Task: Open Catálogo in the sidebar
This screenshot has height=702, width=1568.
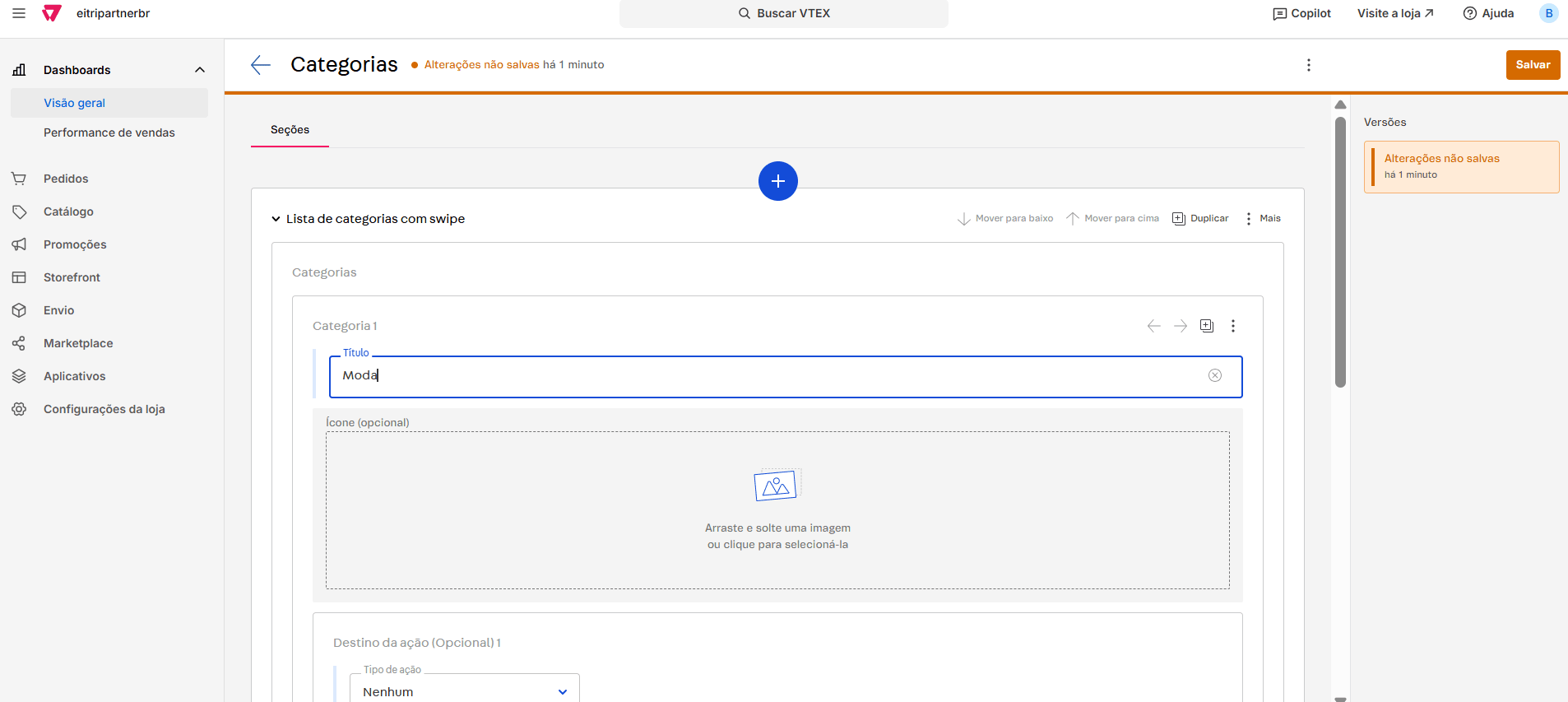Action: click(x=68, y=212)
